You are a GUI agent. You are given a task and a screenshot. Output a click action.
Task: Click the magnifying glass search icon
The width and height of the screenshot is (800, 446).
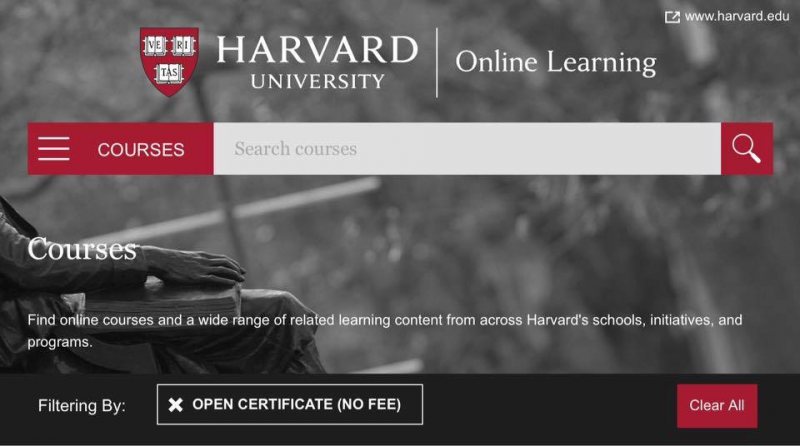click(x=746, y=148)
